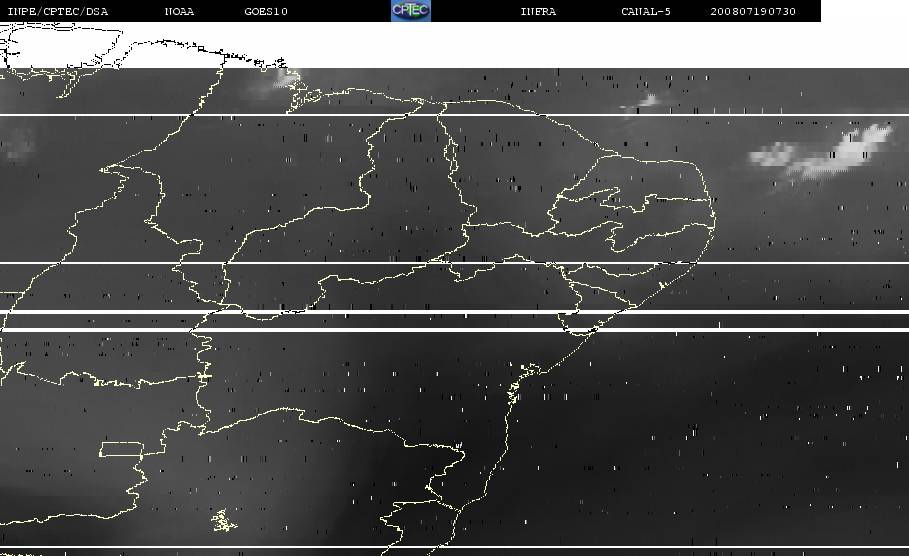Screen dimensions: 909x556
Task: Click the small irregular outline near bottom
Action: click(x=223, y=520)
